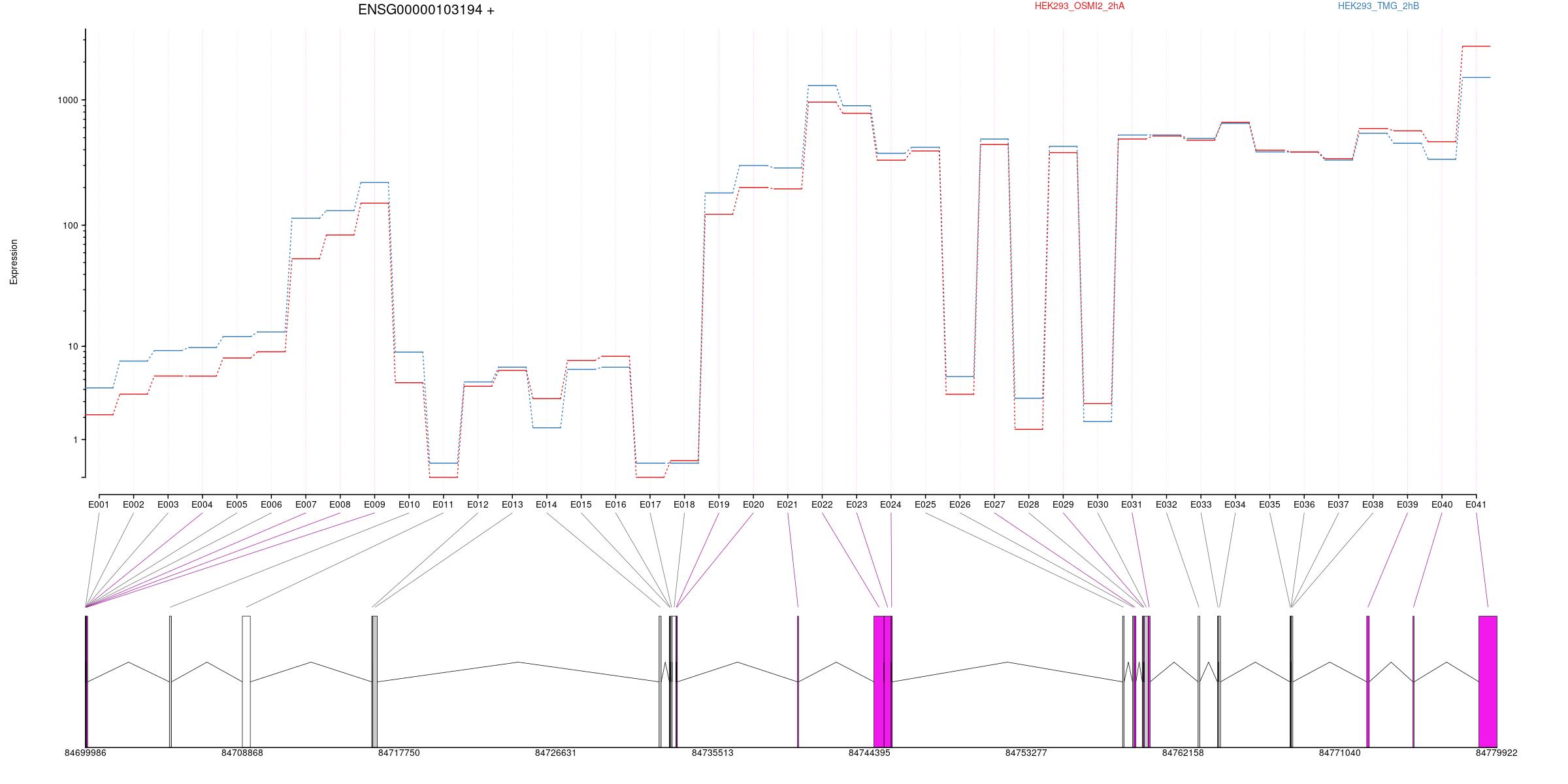Click exon label E033
This screenshot has height=784, width=1568.
(x=1201, y=504)
